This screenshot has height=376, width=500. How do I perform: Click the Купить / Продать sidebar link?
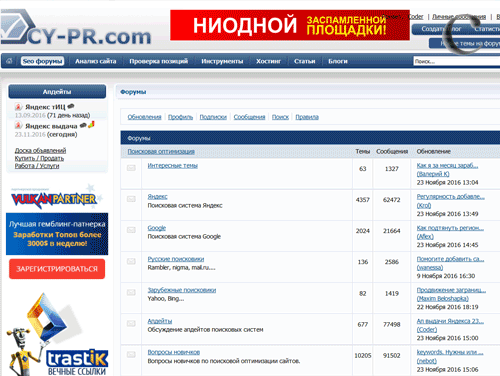point(39,158)
